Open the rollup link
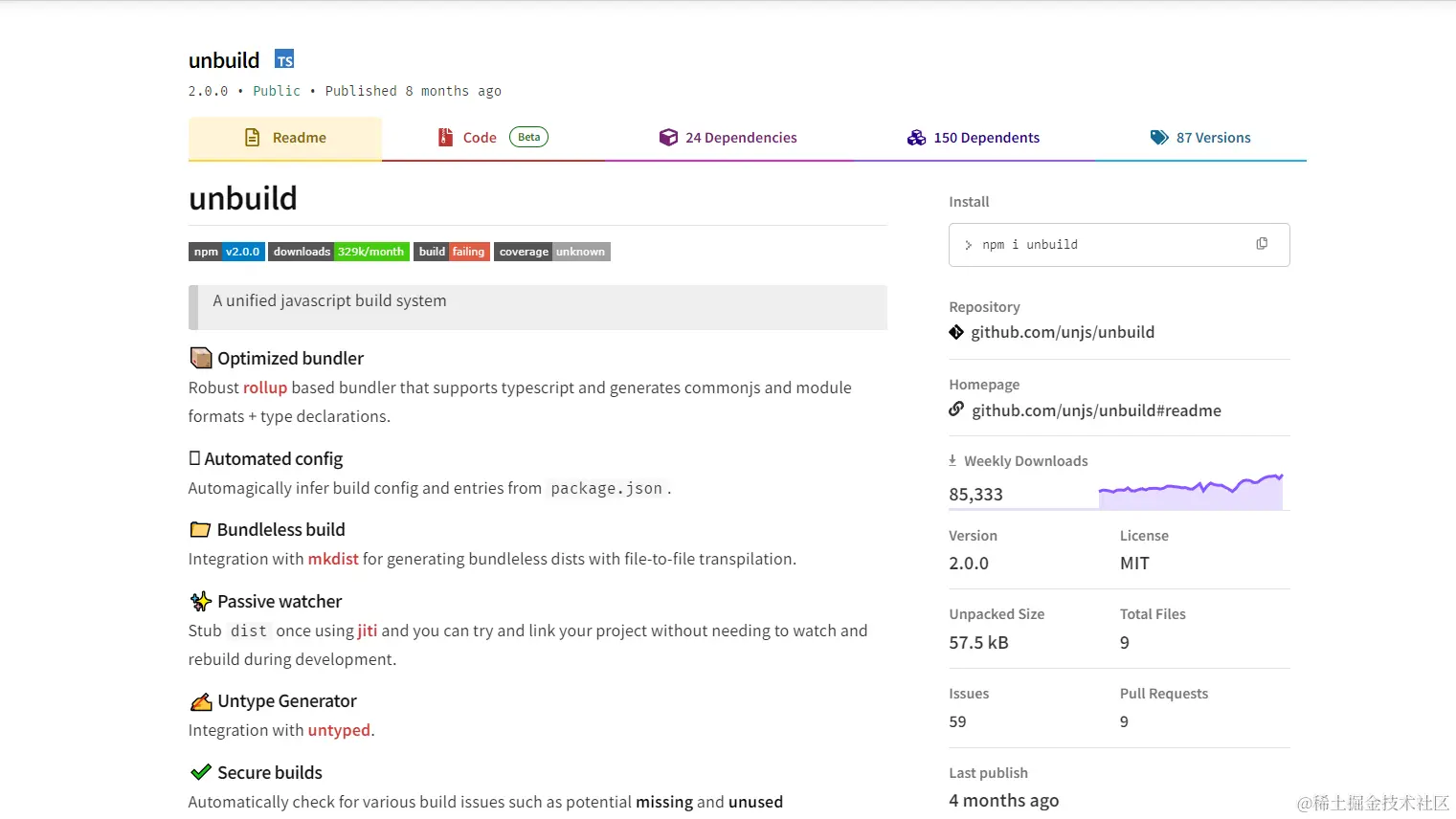1456x819 pixels. 265,387
